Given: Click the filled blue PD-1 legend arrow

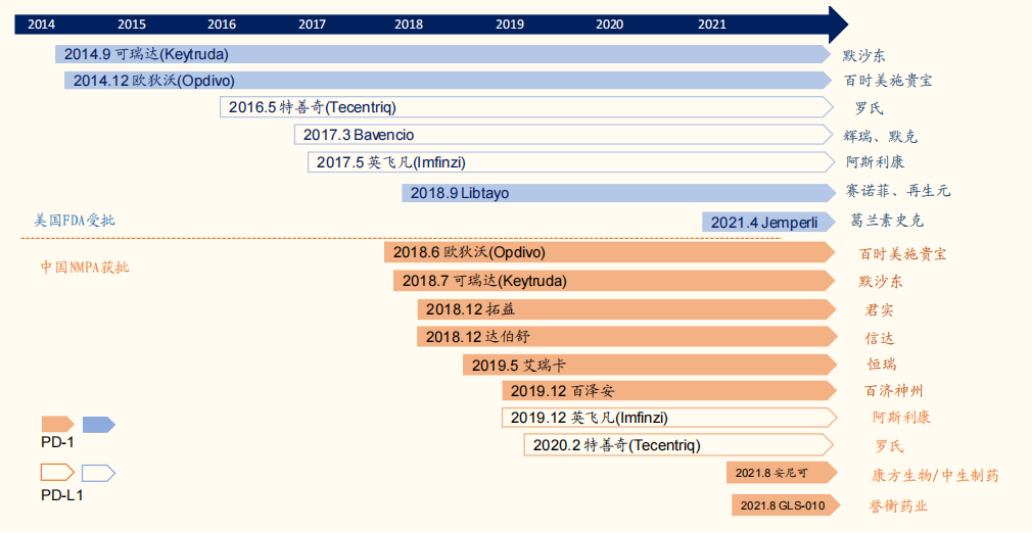Looking at the screenshot, I should tap(99, 424).
